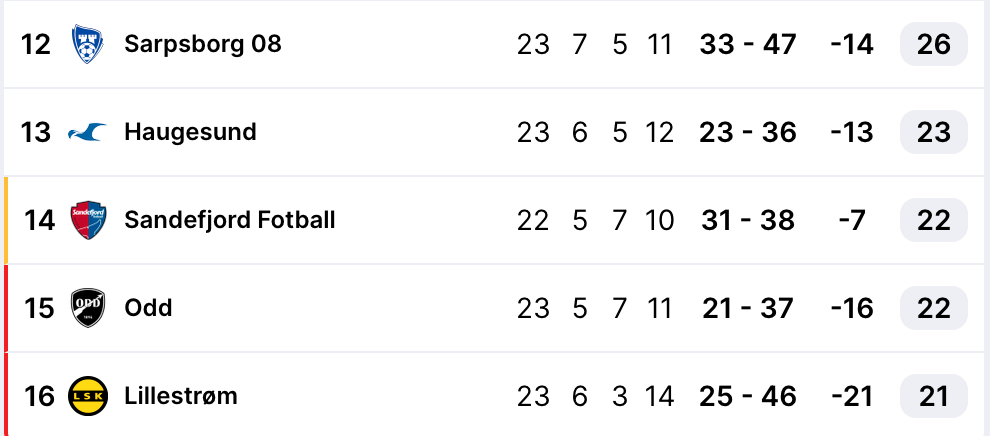Click the red relegation marker beside rank 16
Viewport: 990px width, 436px height.
point(6,396)
